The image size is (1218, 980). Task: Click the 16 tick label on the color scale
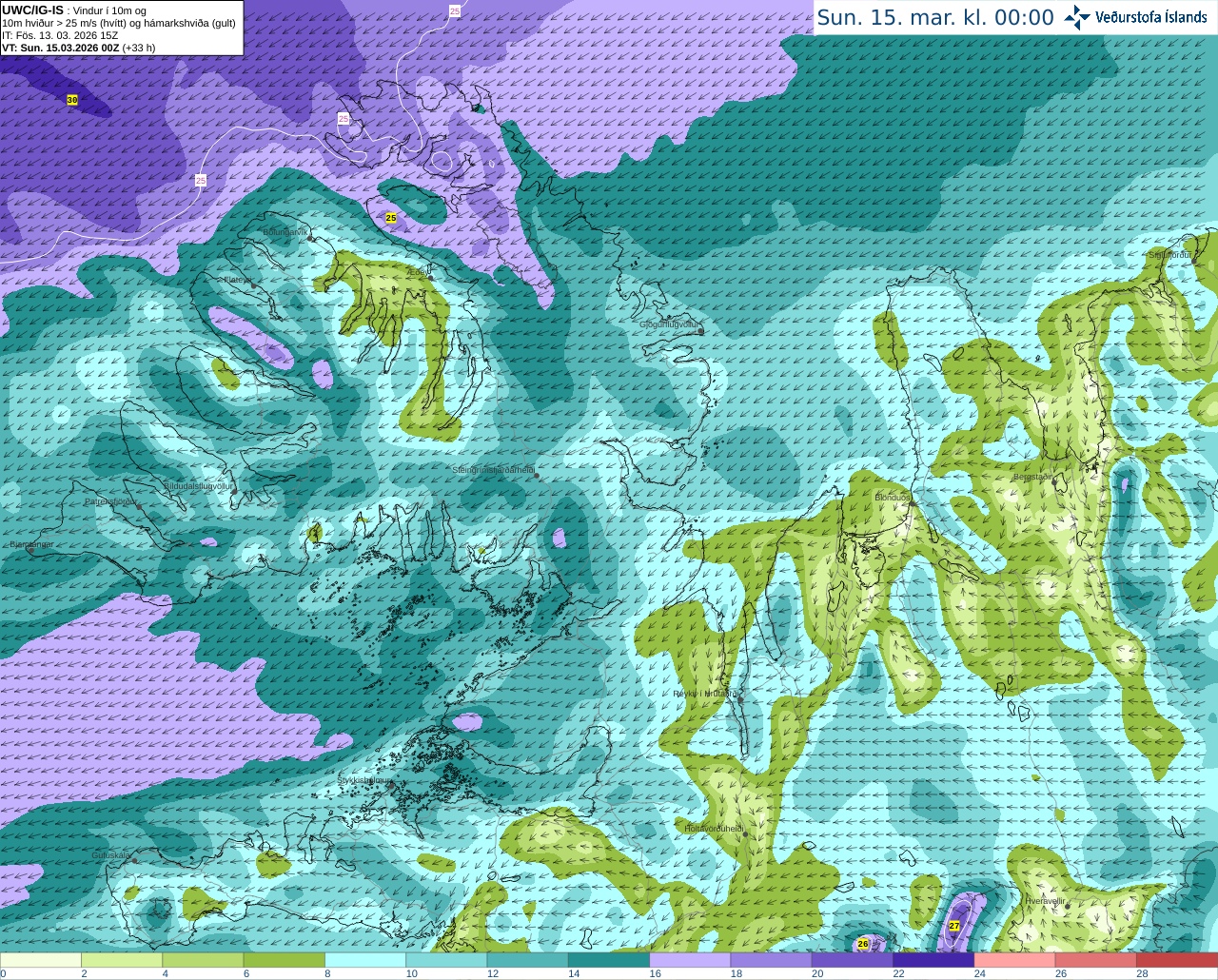[655, 973]
